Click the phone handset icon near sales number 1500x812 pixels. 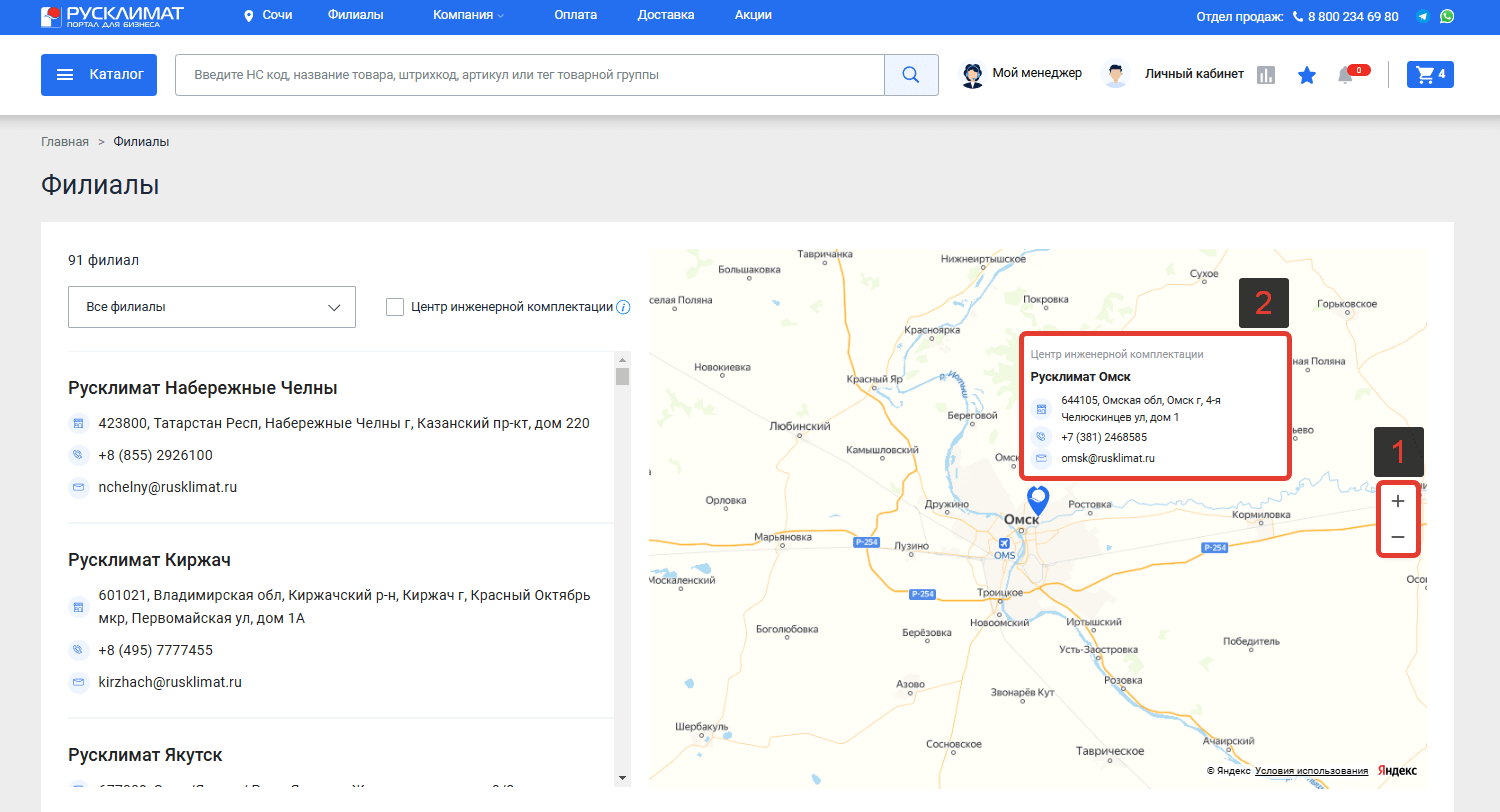[x=1298, y=17]
